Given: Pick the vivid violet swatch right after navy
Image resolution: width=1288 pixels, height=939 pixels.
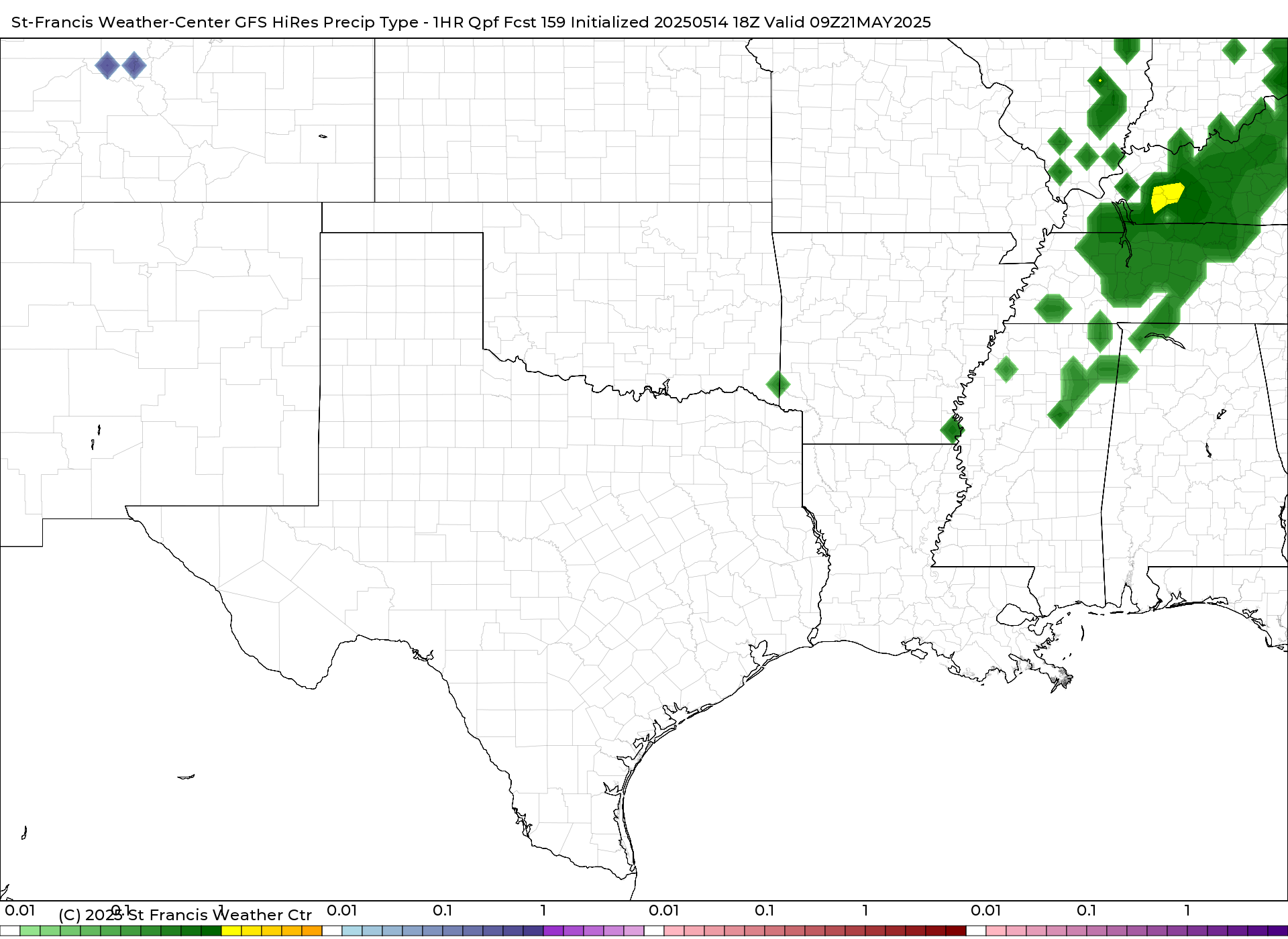Looking at the screenshot, I should coord(553,931).
